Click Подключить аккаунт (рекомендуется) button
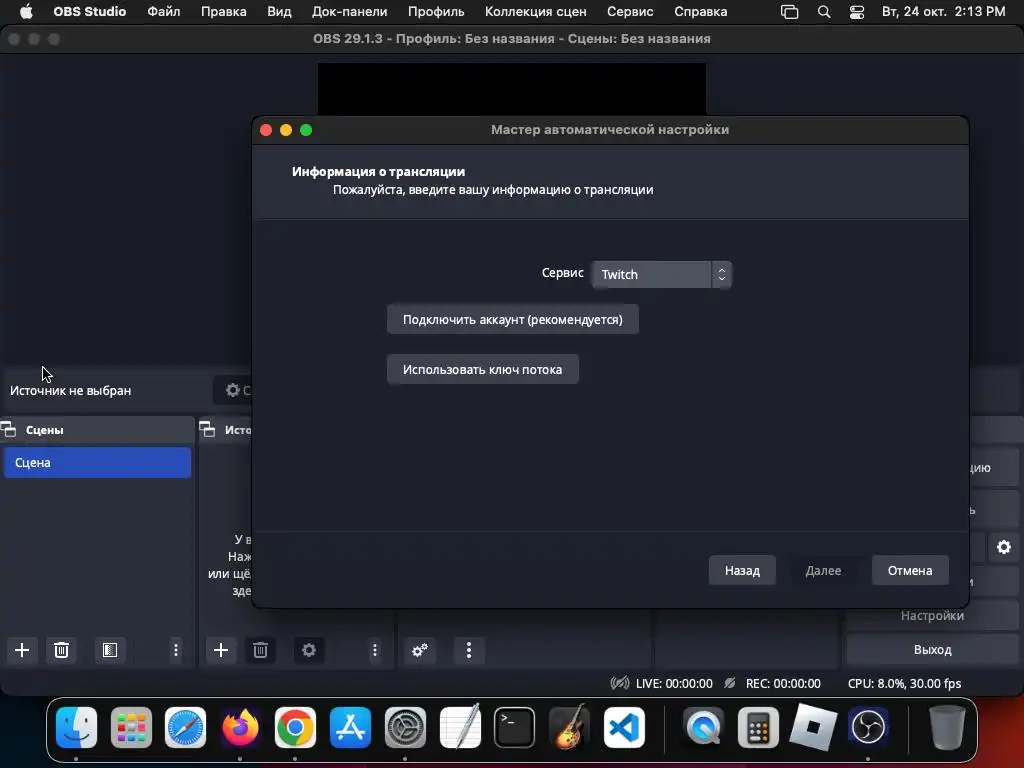Screen dimensions: 1024x768 (513, 319)
